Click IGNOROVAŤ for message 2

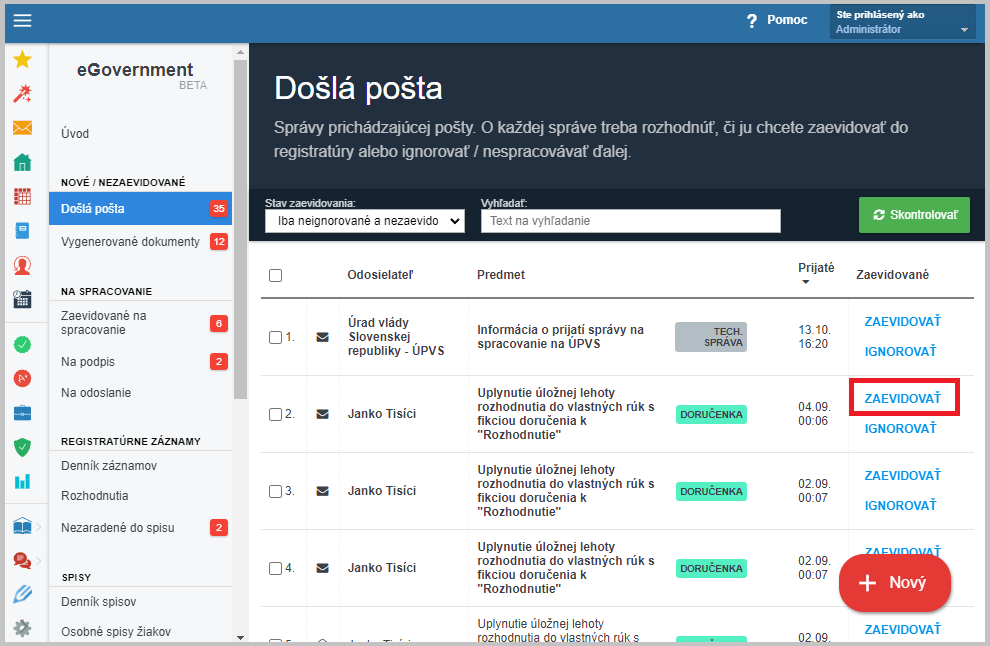click(900, 428)
